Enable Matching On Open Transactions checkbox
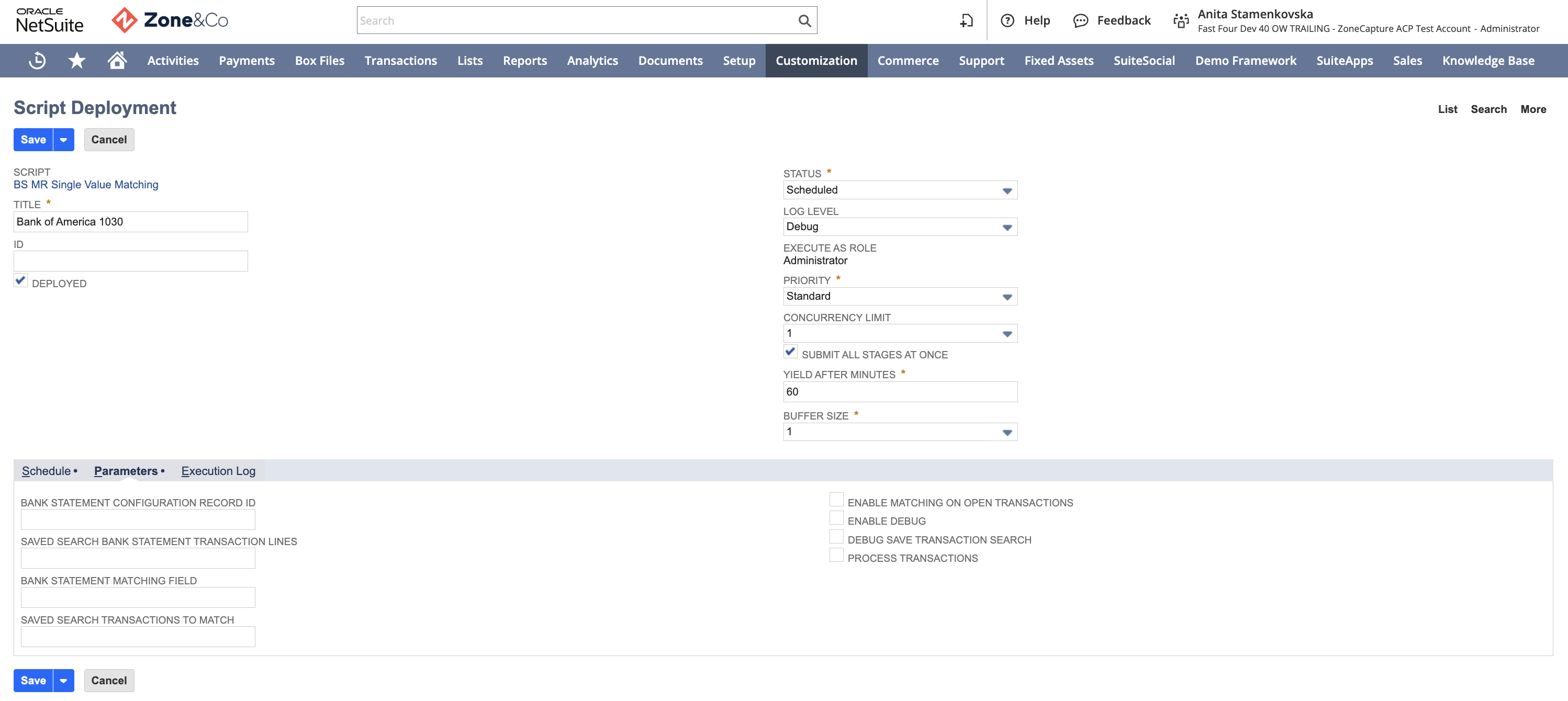 (x=836, y=500)
